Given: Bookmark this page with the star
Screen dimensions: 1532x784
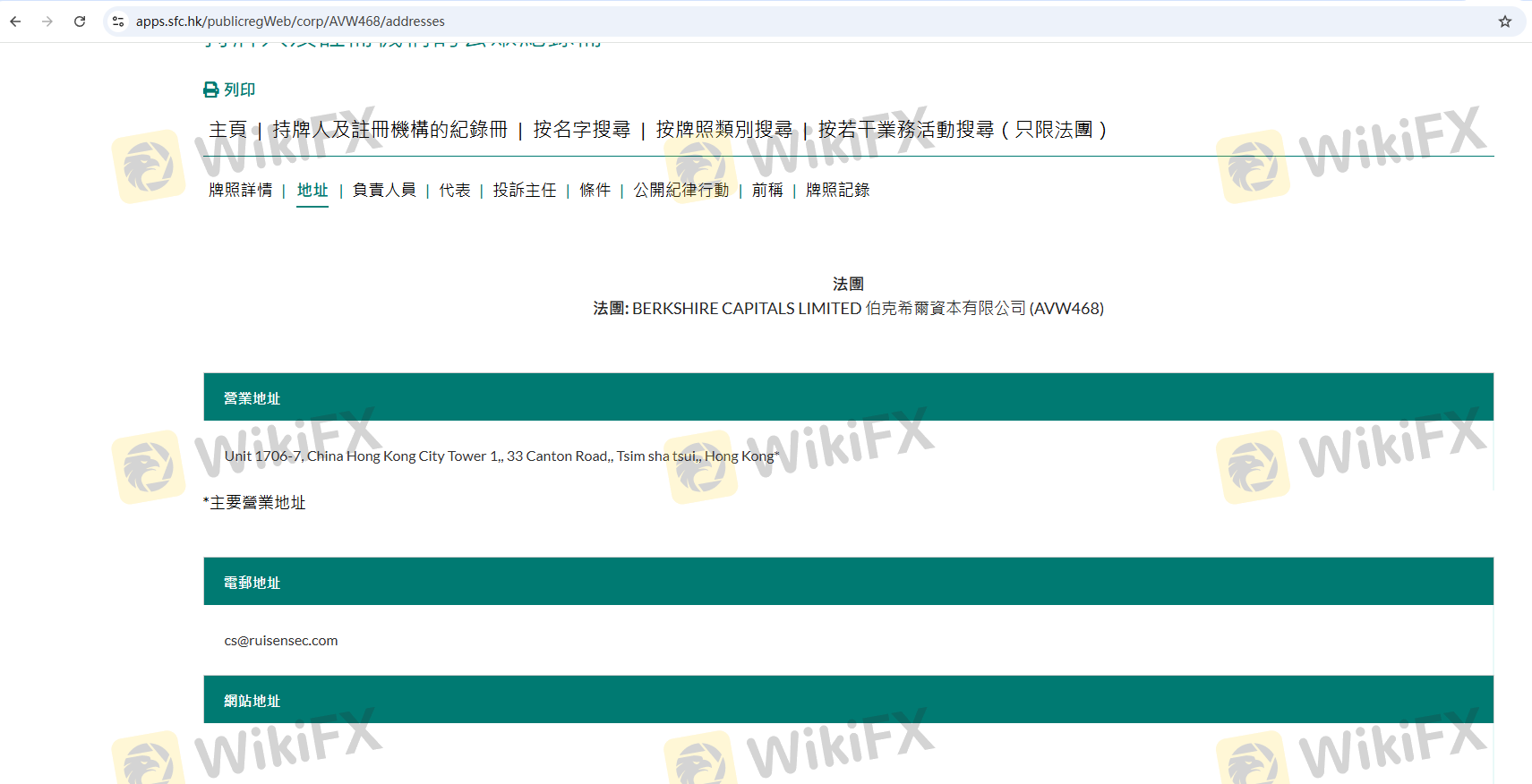Looking at the screenshot, I should pos(1505,21).
